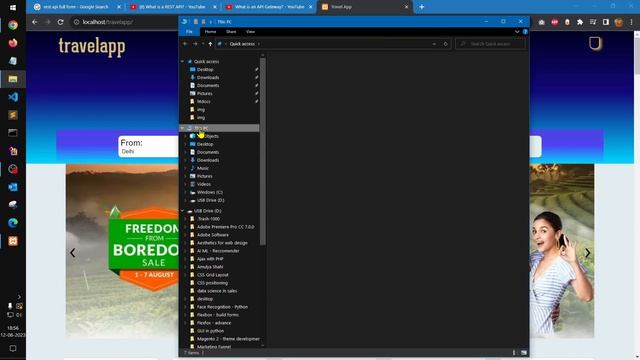Click the back arrow in File Explorer
Viewport: 640px width, 360px height.
point(185,44)
